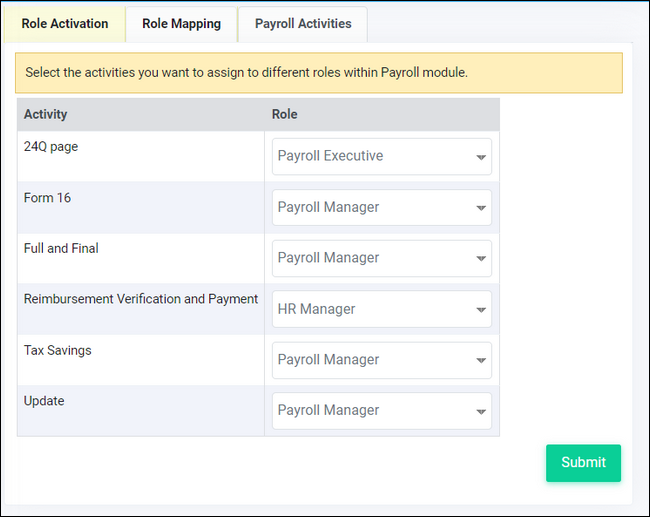Switch to the Role Activation tab
This screenshot has width=650, height=517.
point(65,24)
